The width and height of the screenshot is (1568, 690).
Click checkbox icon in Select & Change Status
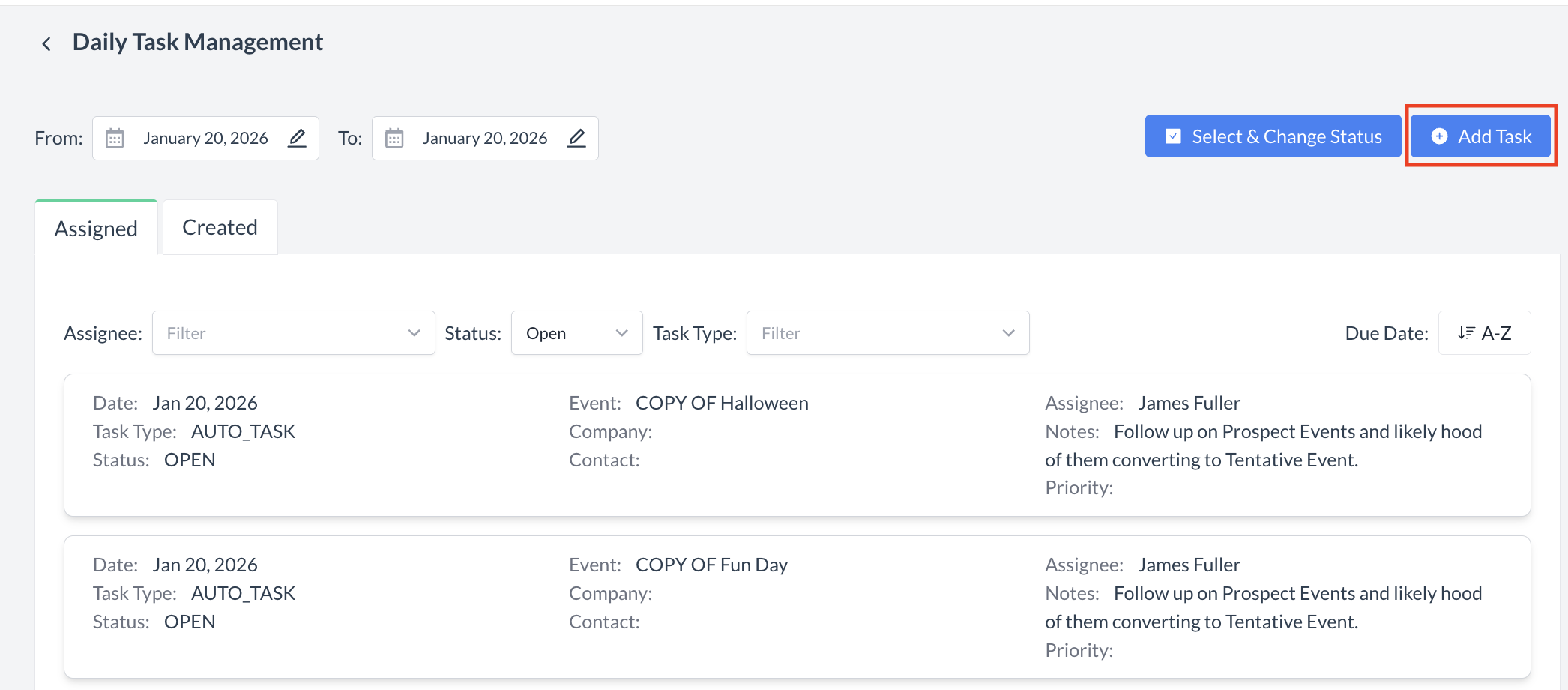coord(1173,136)
